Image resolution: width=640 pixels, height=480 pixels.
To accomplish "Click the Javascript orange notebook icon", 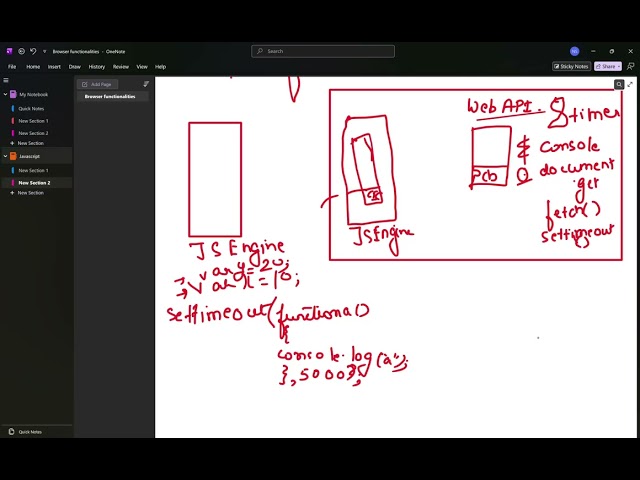I will point(13,156).
